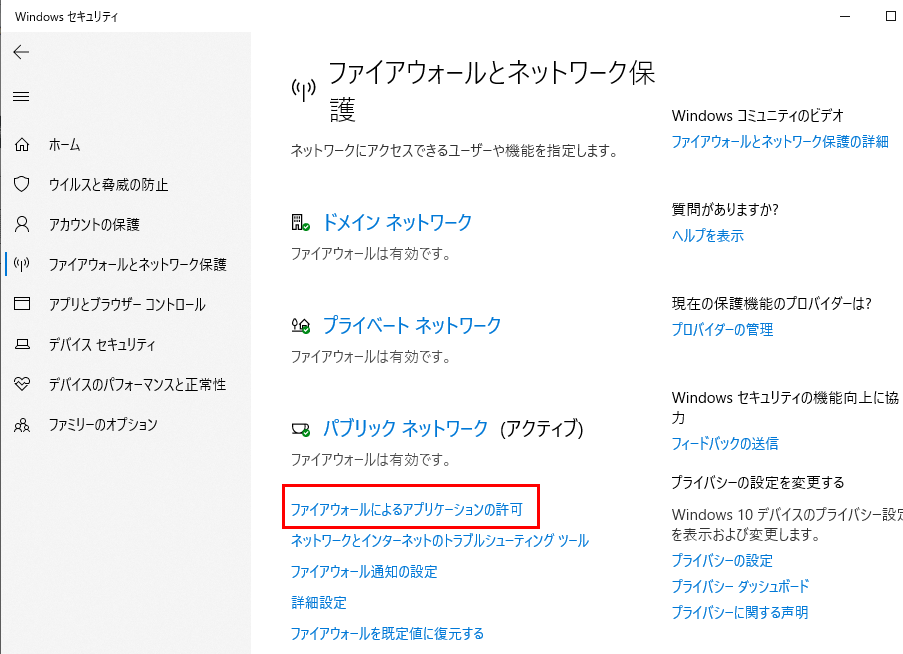Click the public network icon
This screenshot has width=903, height=654.
click(x=300, y=429)
